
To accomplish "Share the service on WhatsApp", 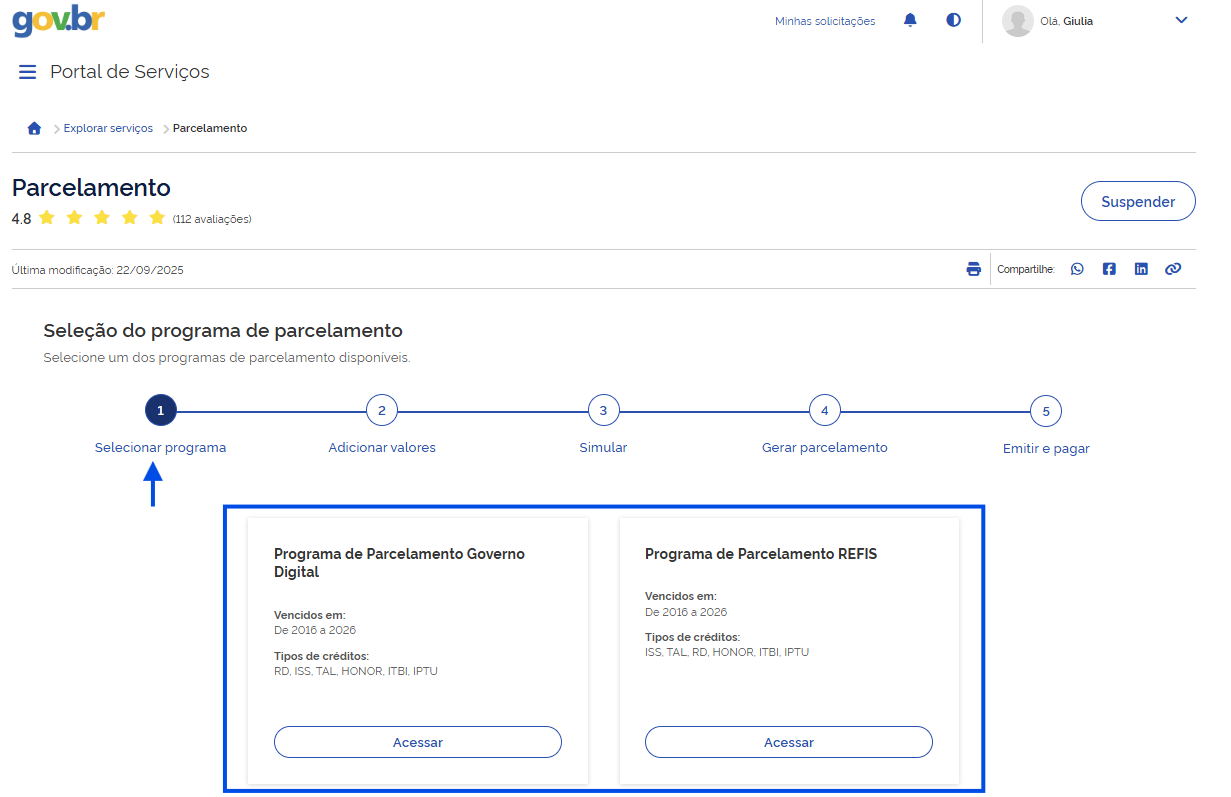I will (1077, 269).
